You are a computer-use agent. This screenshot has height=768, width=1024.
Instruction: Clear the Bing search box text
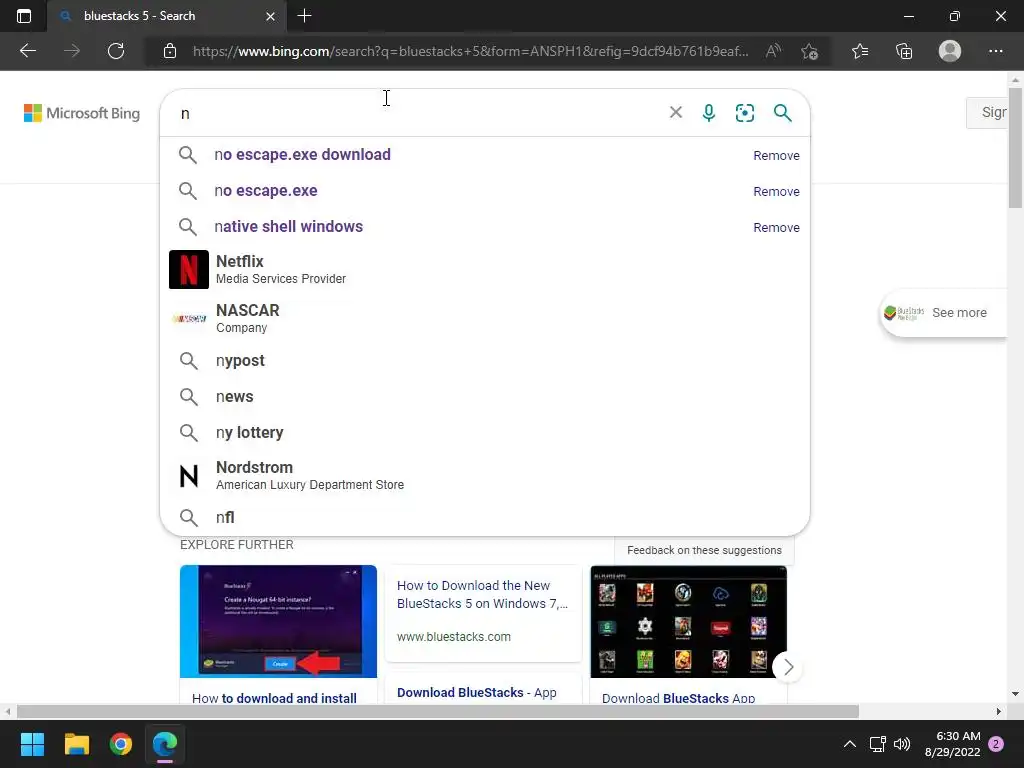(x=676, y=112)
